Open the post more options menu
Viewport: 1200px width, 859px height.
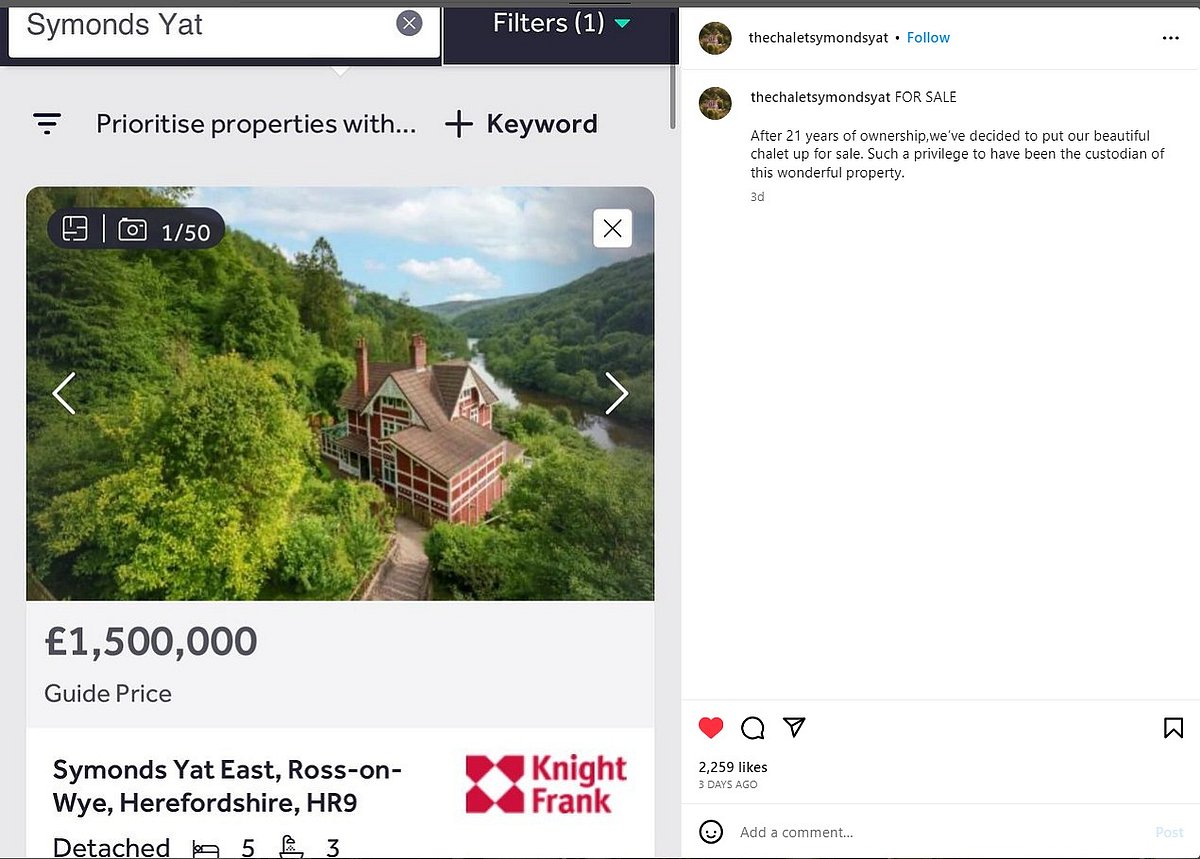click(1171, 38)
